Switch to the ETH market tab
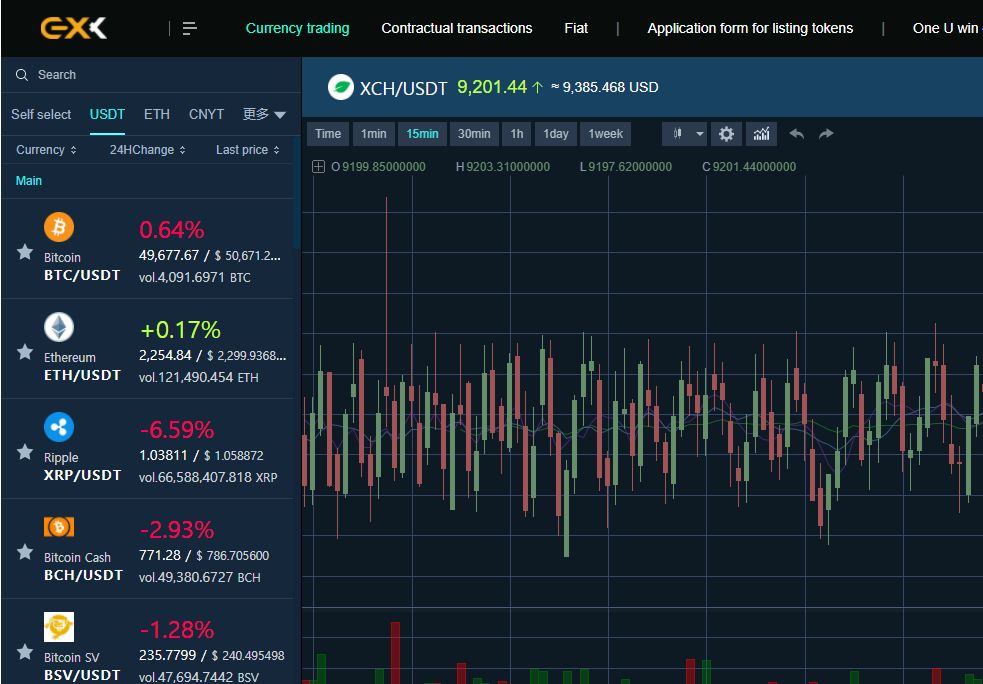Viewport: 983px width, 684px height. [x=157, y=114]
